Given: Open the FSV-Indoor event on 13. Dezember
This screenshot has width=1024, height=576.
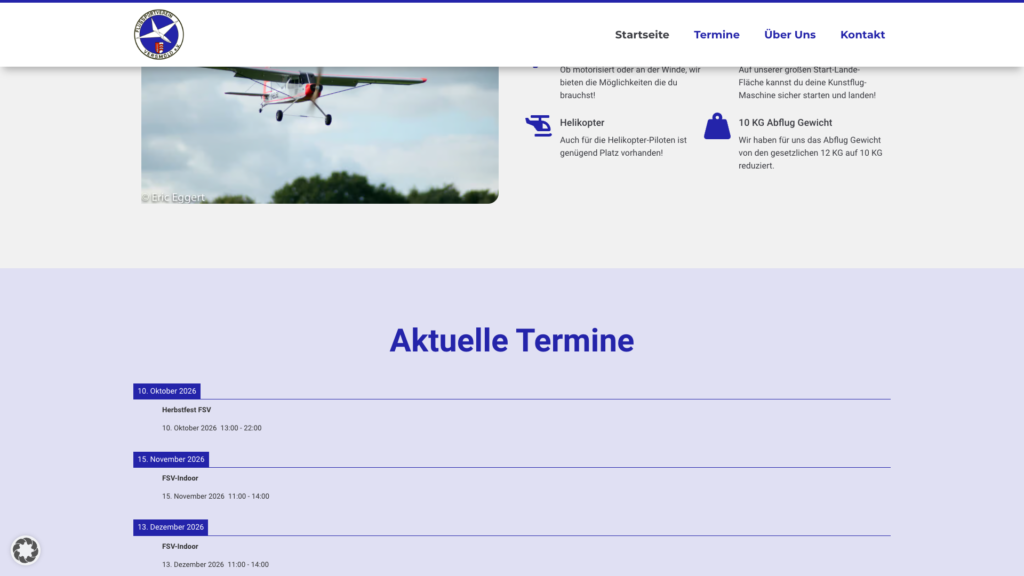Looking at the screenshot, I should pos(180,546).
